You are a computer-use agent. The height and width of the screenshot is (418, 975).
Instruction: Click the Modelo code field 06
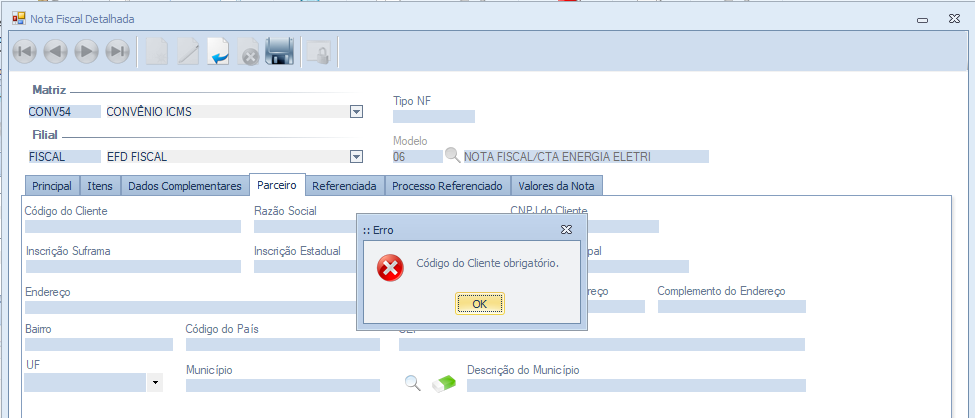418,157
